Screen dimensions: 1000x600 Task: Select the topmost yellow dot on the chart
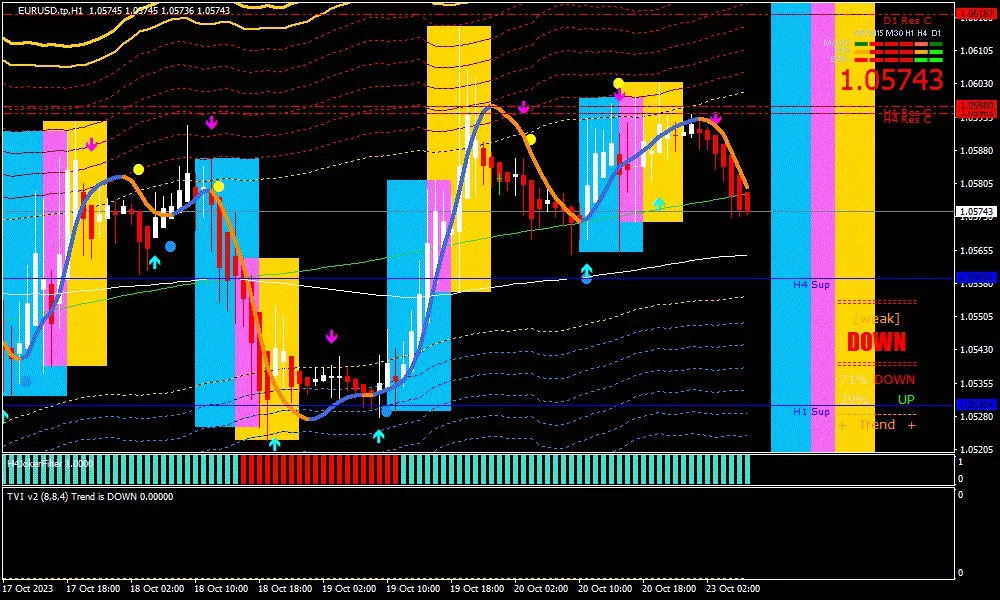pos(618,84)
